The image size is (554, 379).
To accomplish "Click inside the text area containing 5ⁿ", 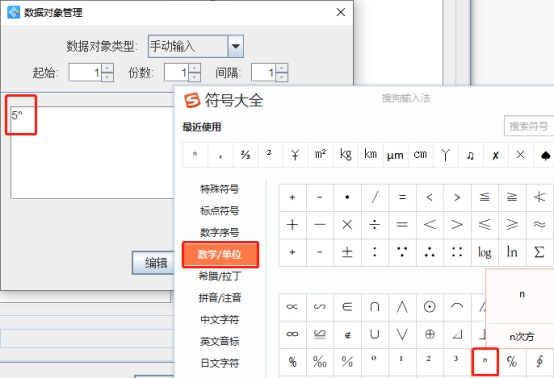I will (93, 153).
